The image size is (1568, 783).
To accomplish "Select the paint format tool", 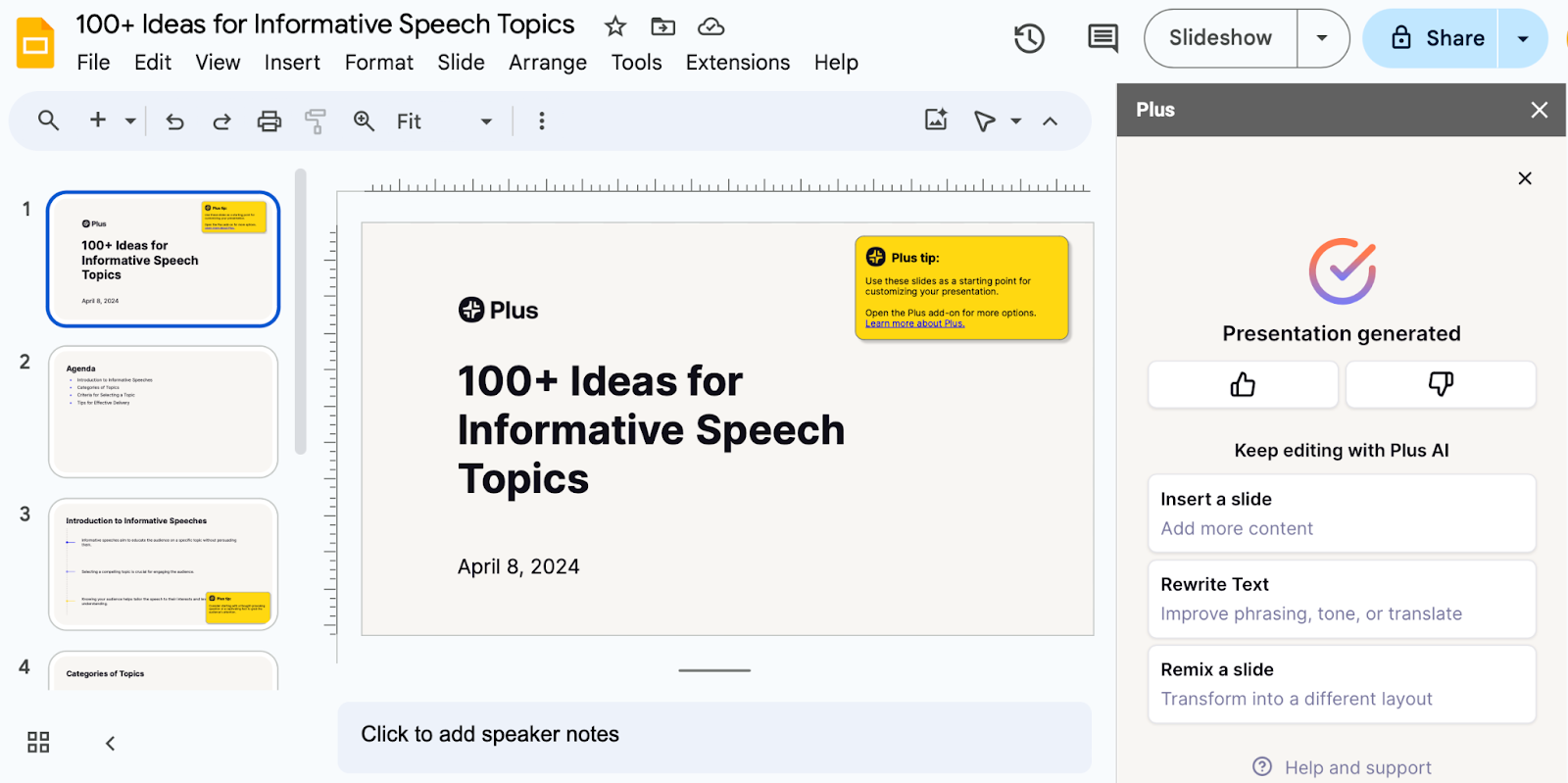I will [x=316, y=122].
